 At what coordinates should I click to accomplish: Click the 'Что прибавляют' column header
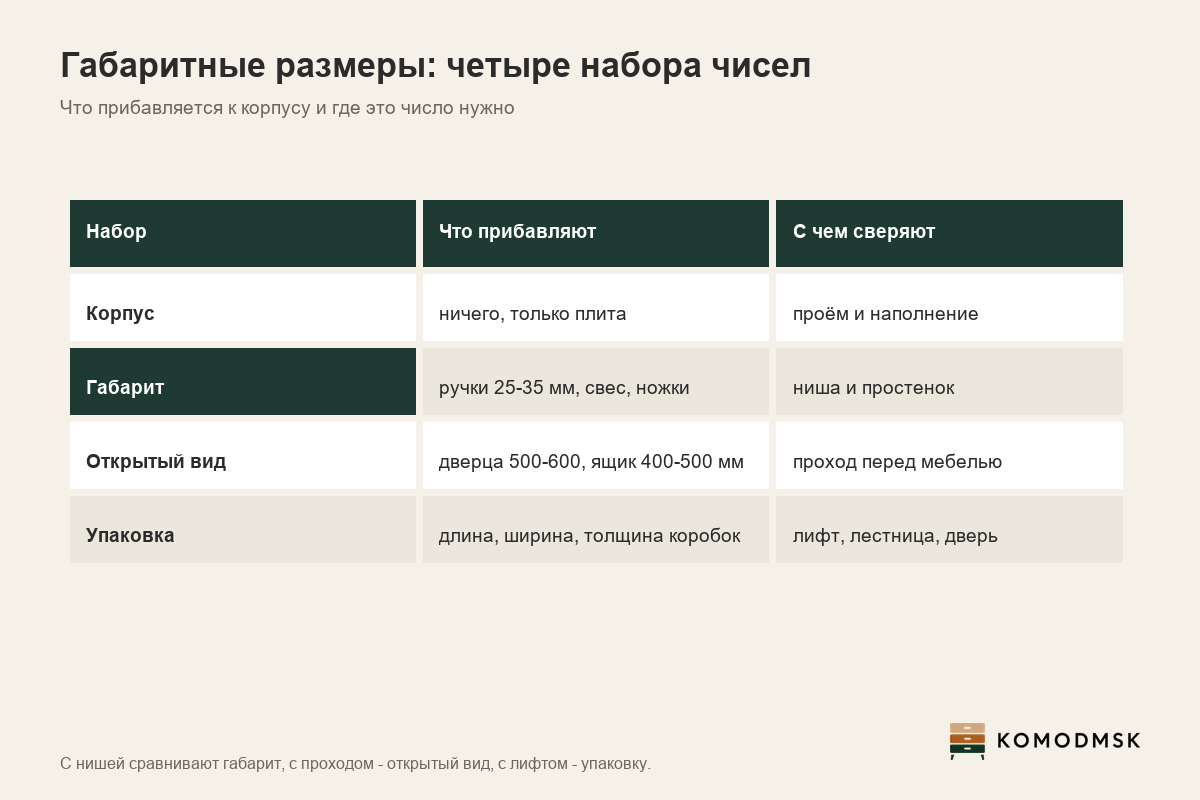pos(596,233)
